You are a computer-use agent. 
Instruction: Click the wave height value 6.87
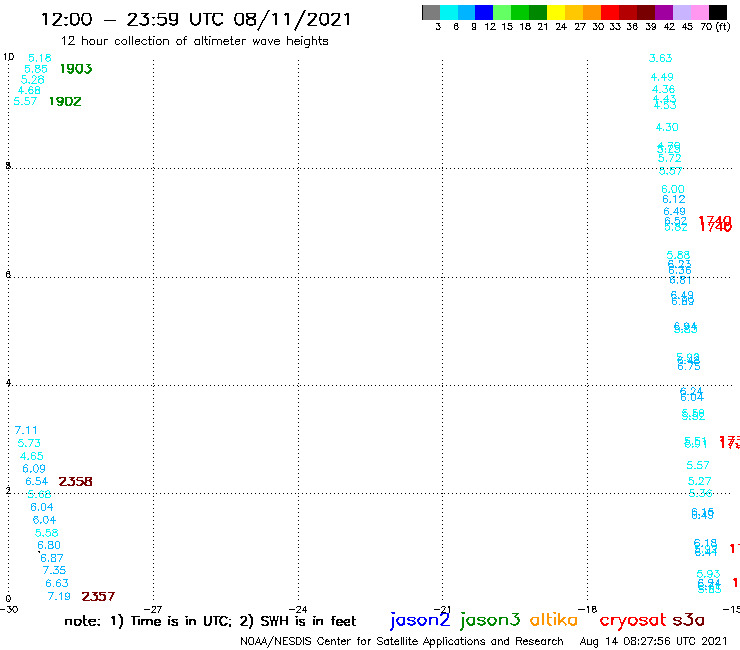click(x=52, y=558)
